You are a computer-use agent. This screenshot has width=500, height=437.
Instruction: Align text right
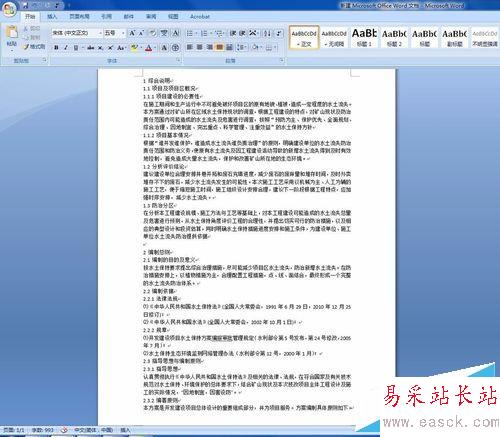point(209,47)
